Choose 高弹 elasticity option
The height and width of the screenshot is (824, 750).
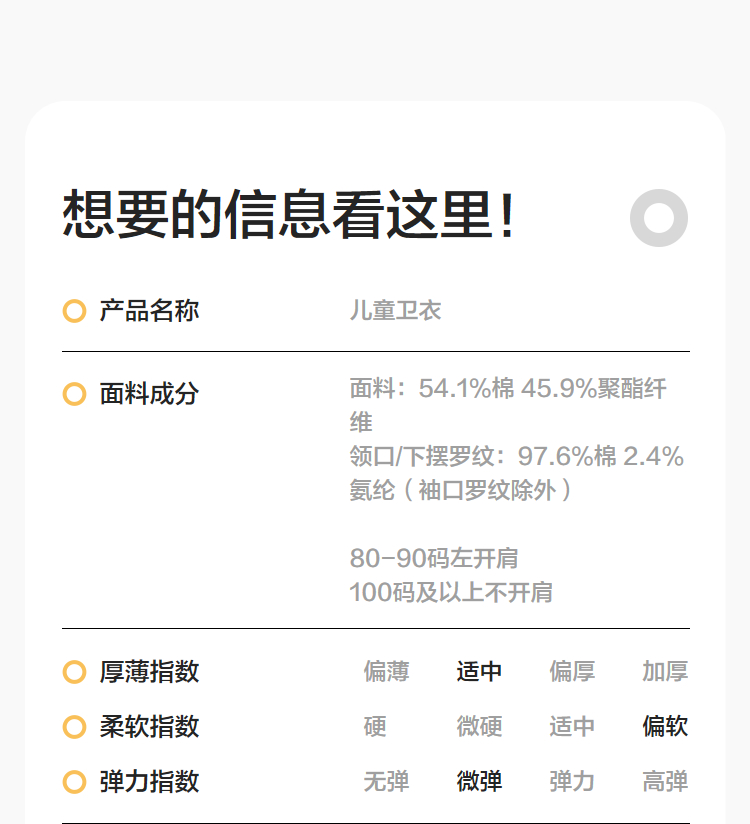click(x=665, y=782)
